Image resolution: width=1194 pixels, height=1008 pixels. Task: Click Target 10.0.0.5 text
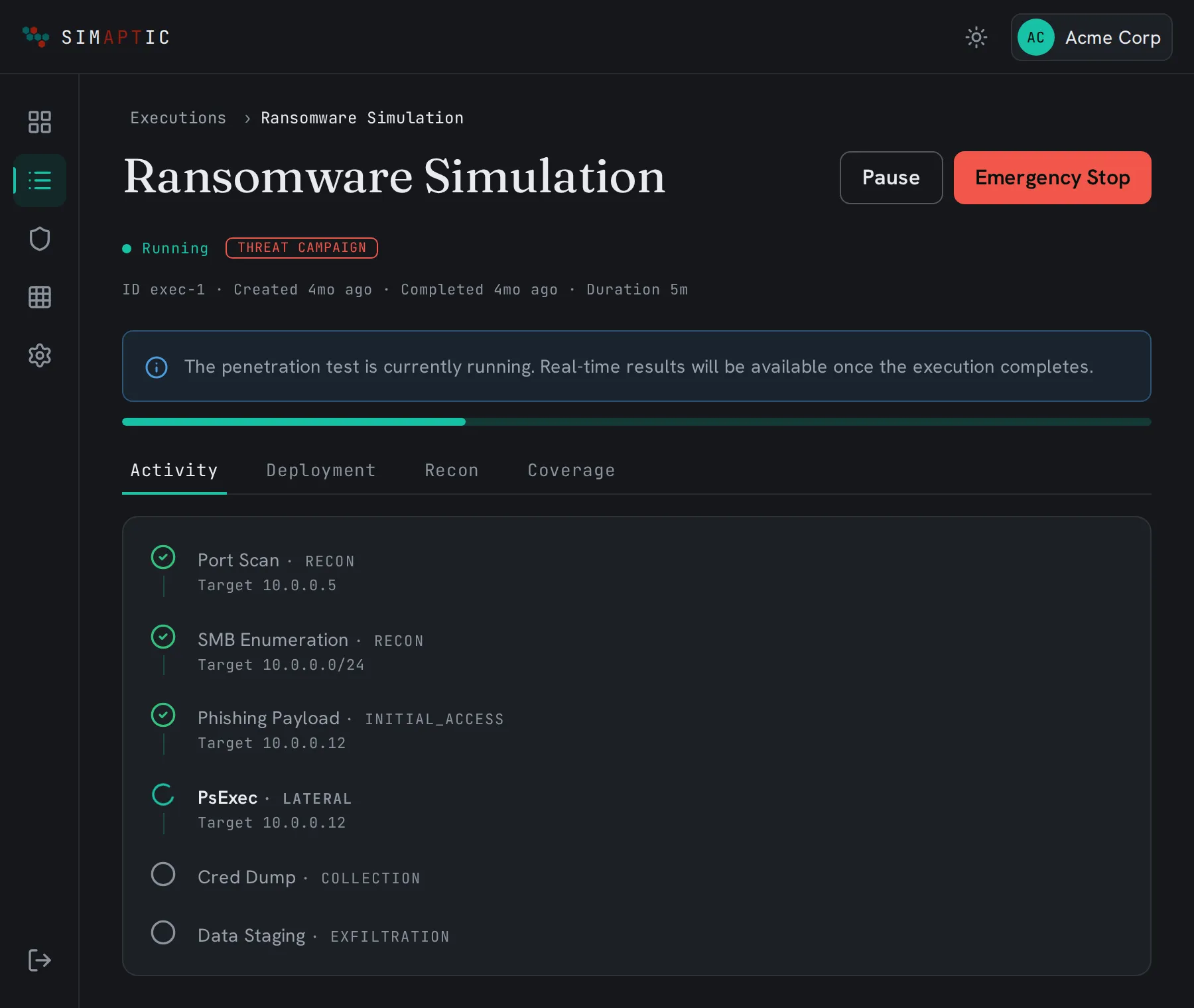pos(267,586)
